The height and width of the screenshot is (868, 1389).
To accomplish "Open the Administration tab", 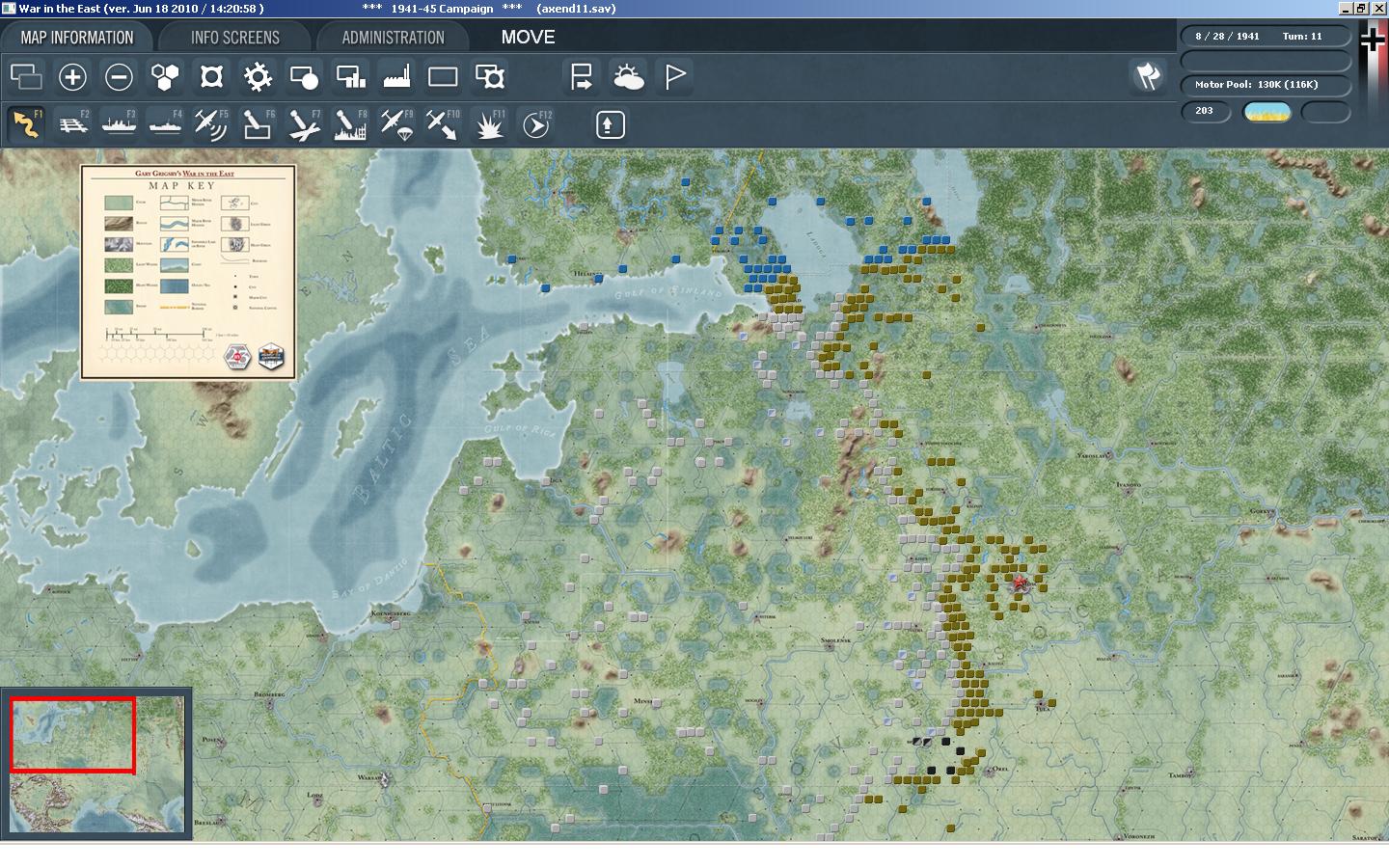I will tap(393, 38).
